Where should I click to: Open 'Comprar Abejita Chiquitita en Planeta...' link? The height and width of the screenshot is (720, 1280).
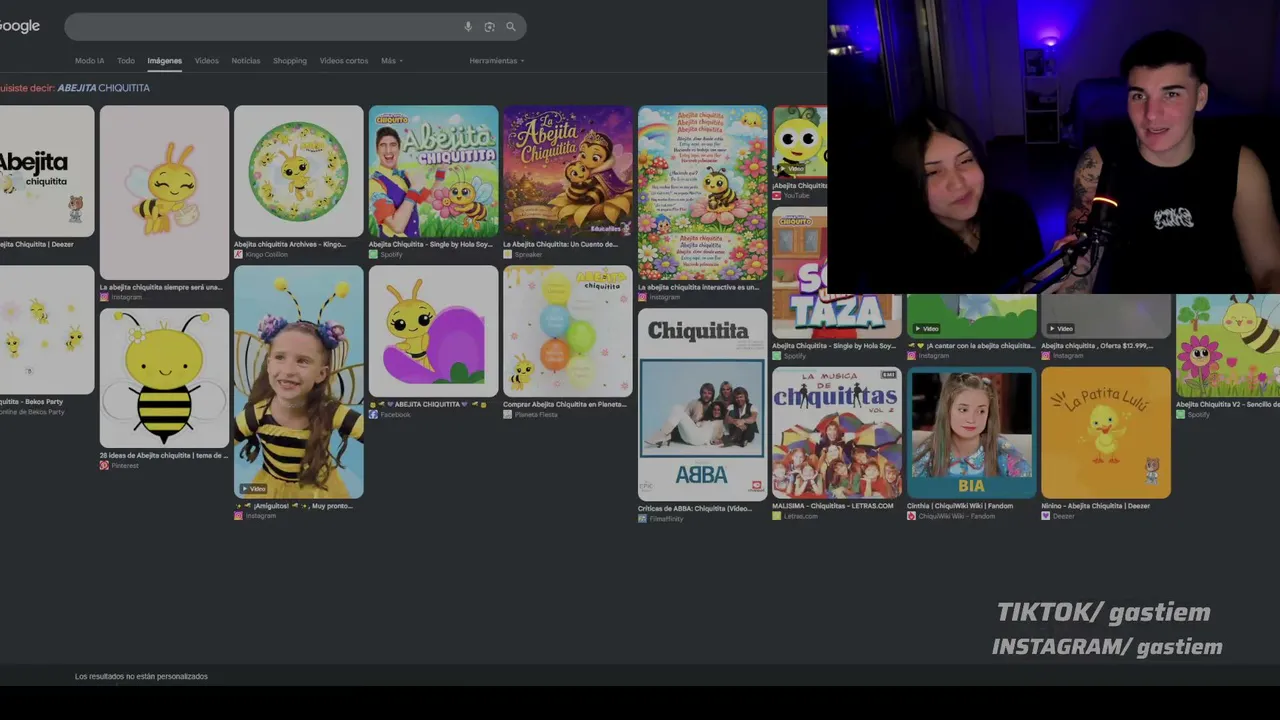click(x=565, y=404)
